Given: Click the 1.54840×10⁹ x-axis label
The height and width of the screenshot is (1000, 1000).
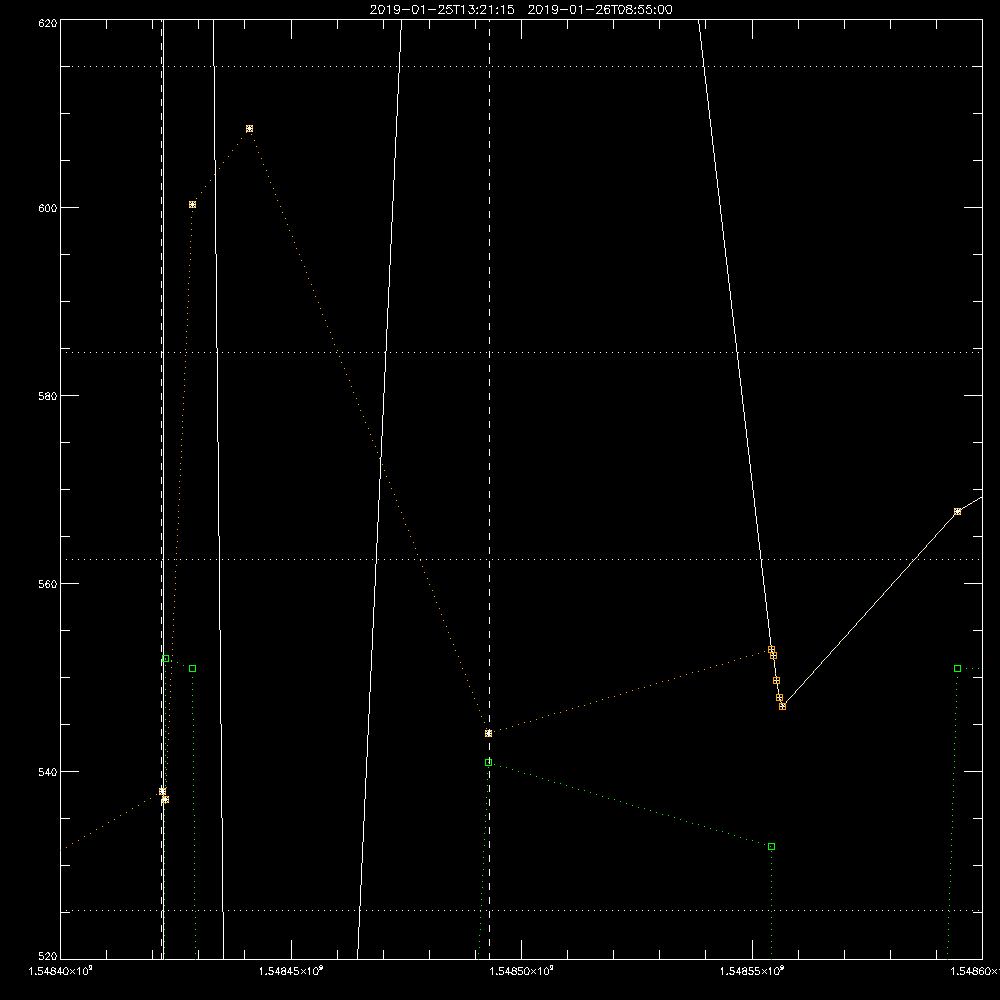Looking at the screenshot, I should (x=61, y=971).
